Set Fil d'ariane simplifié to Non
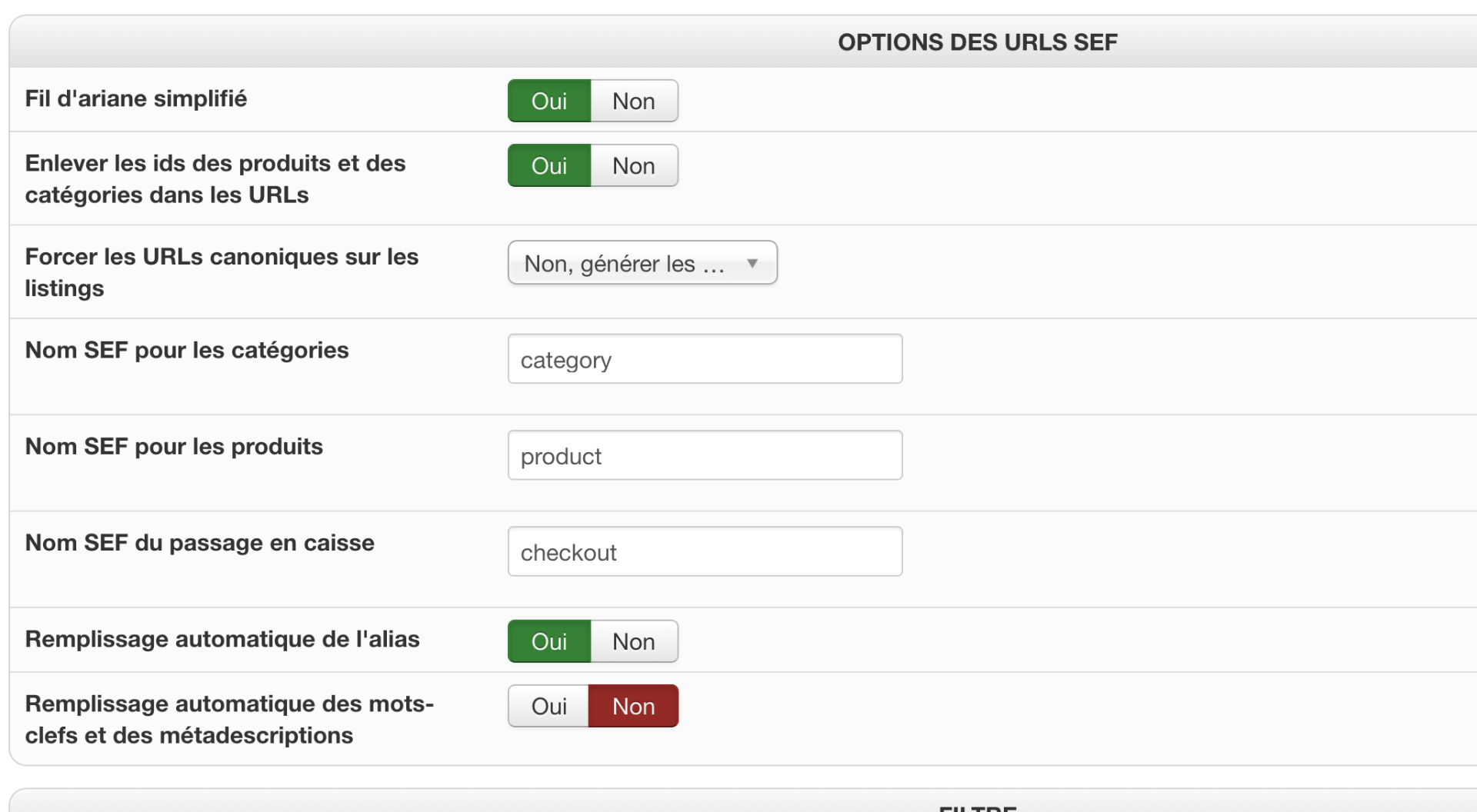The width and height of the screenshot is (1477, 812). click(x=634, y=101)
